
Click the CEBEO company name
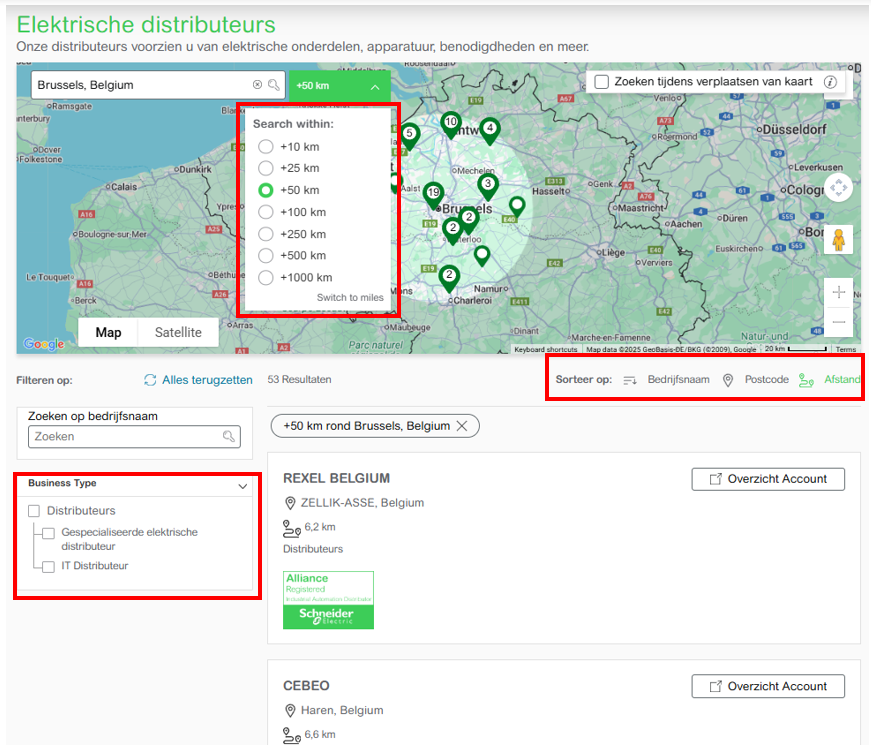(306, 686)
